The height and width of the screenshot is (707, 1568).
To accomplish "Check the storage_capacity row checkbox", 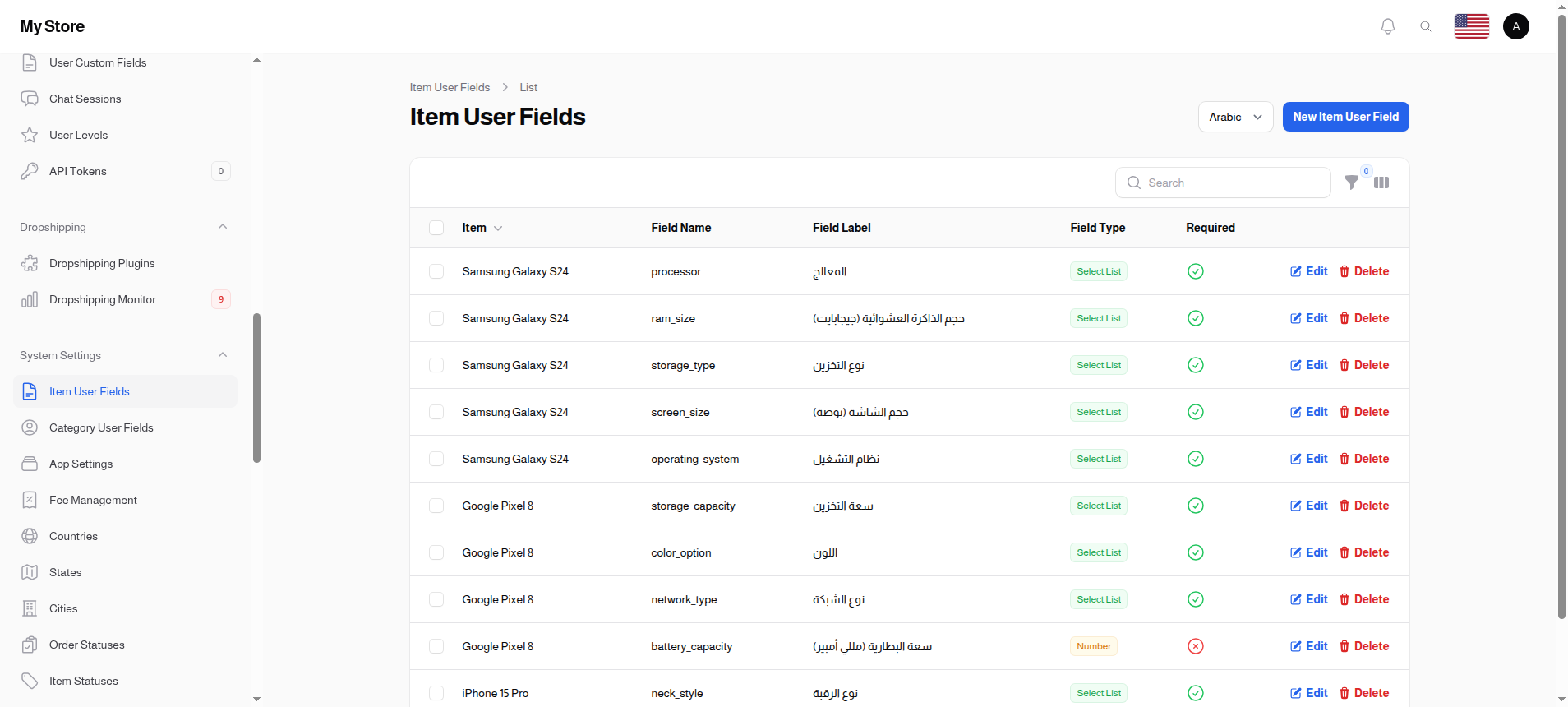I will 436,506.
